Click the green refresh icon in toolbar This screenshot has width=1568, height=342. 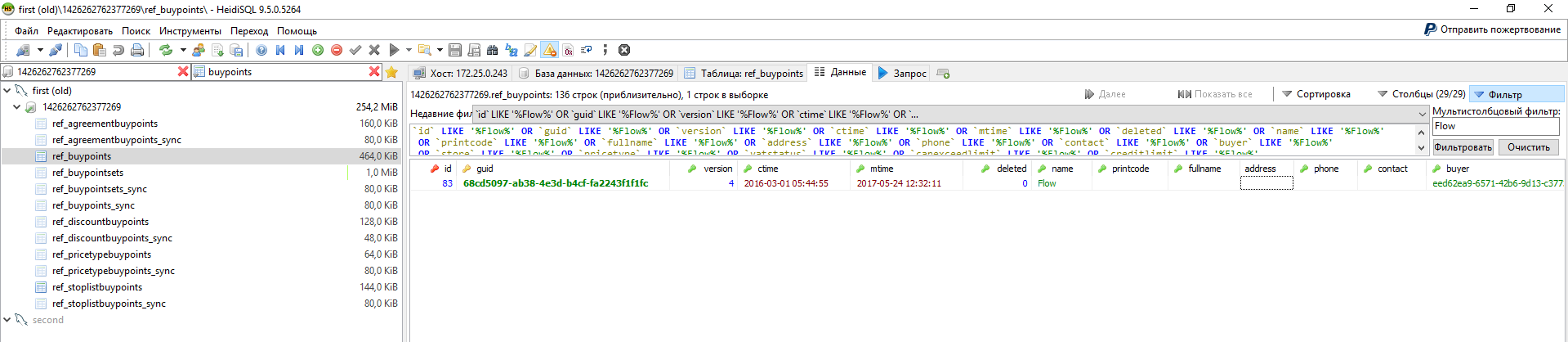[166, 50]
